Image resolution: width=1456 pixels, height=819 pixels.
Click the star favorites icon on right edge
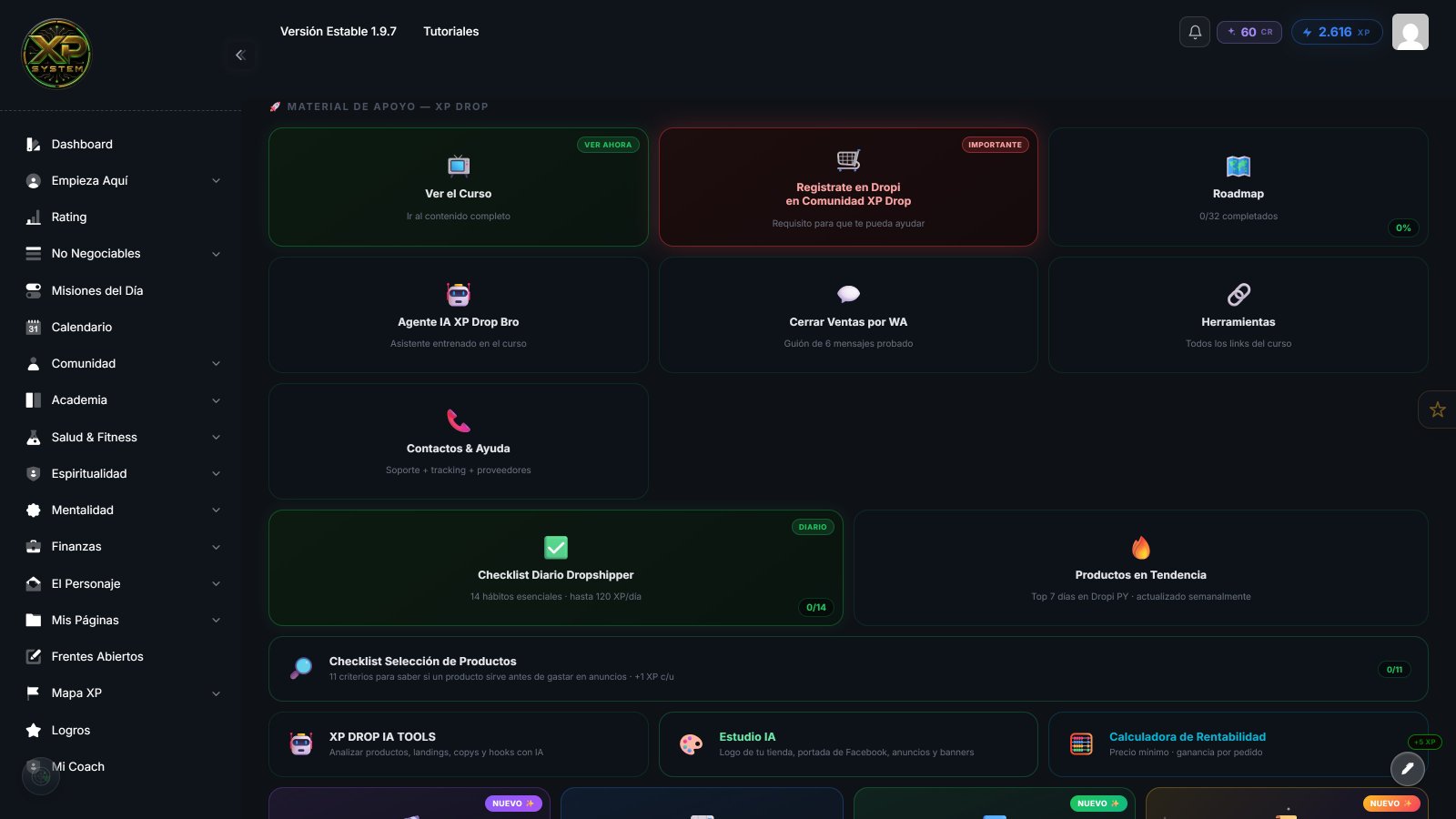coord(1437,409)
